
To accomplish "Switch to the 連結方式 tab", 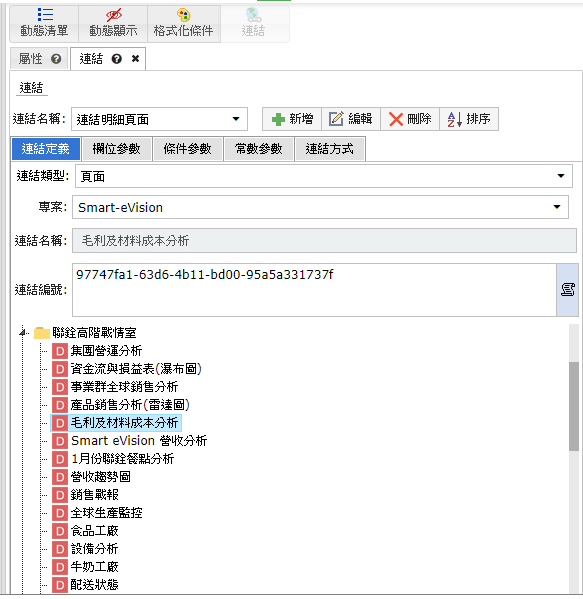I will point(330,149).
